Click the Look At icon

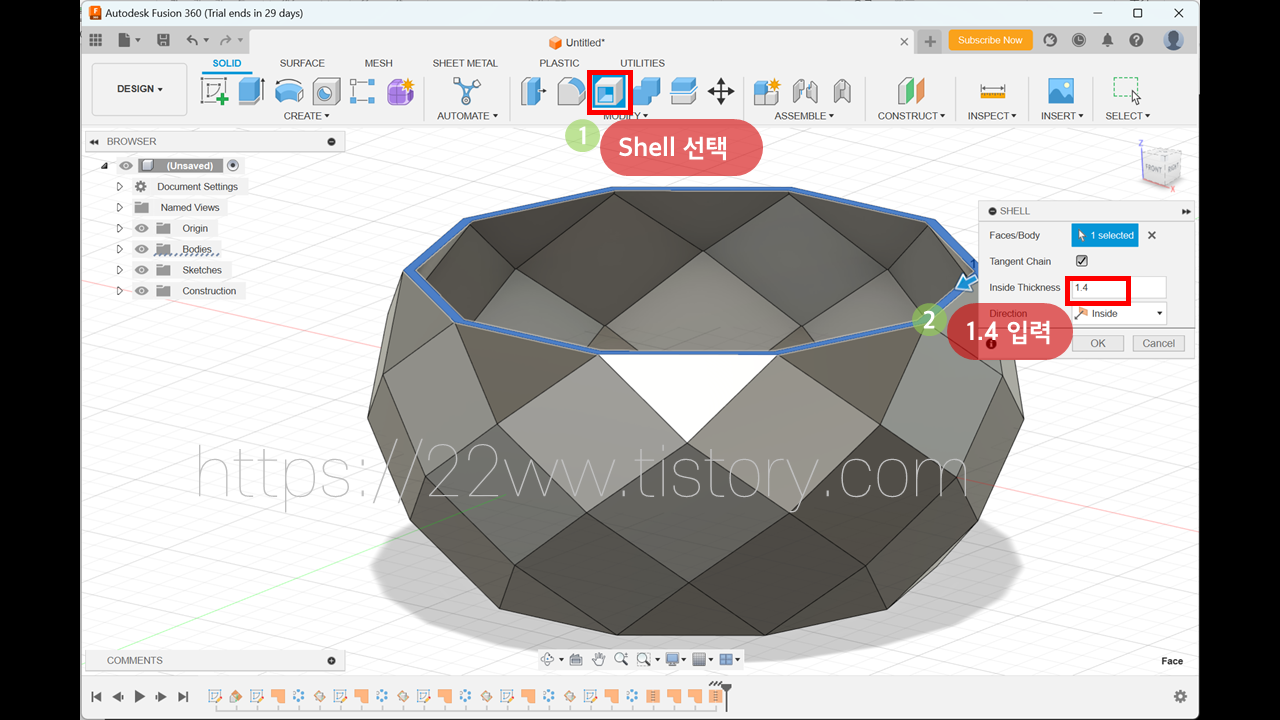[x=576, y=659]
